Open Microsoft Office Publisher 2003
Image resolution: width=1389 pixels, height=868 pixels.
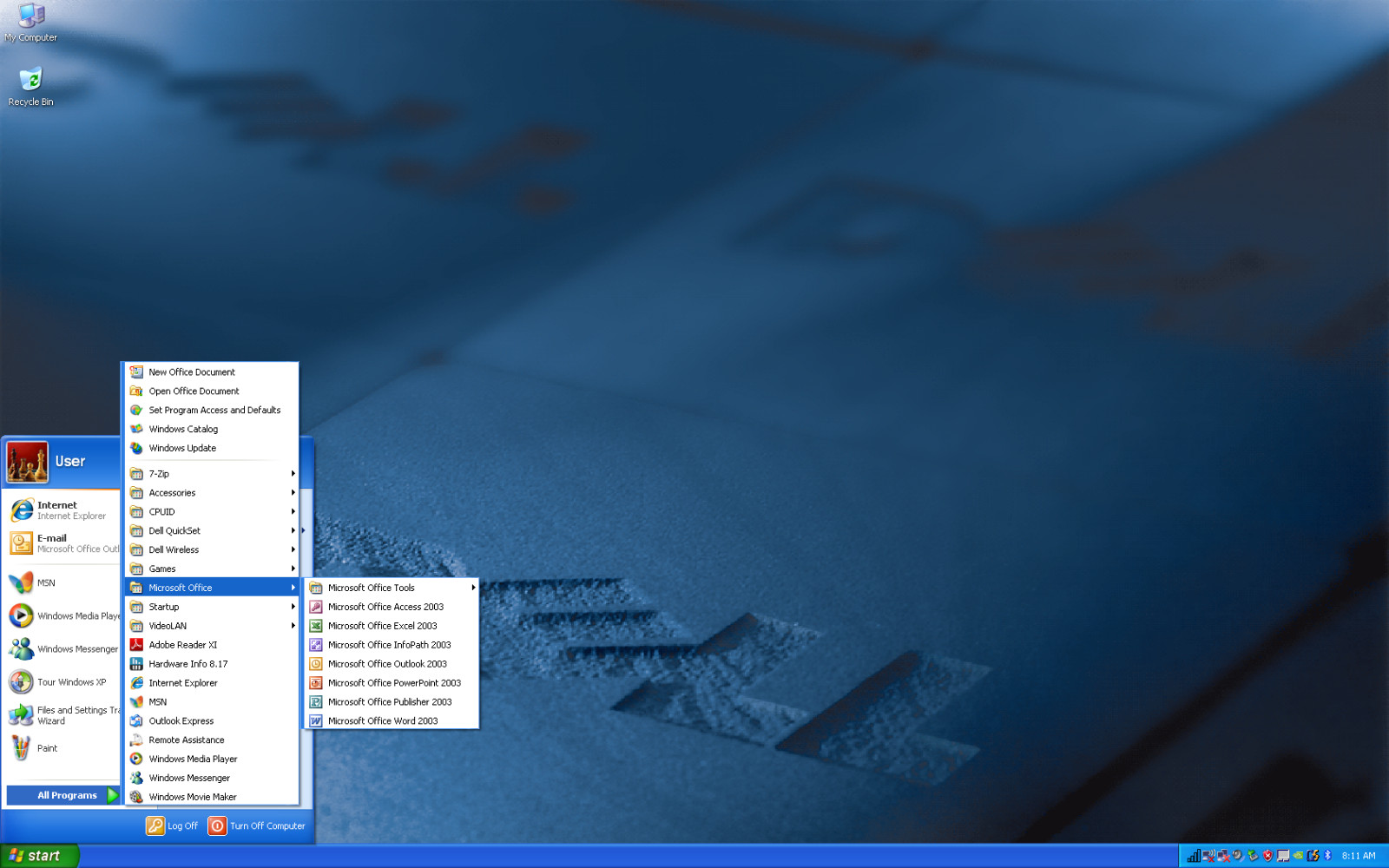(x=392, y=702)
